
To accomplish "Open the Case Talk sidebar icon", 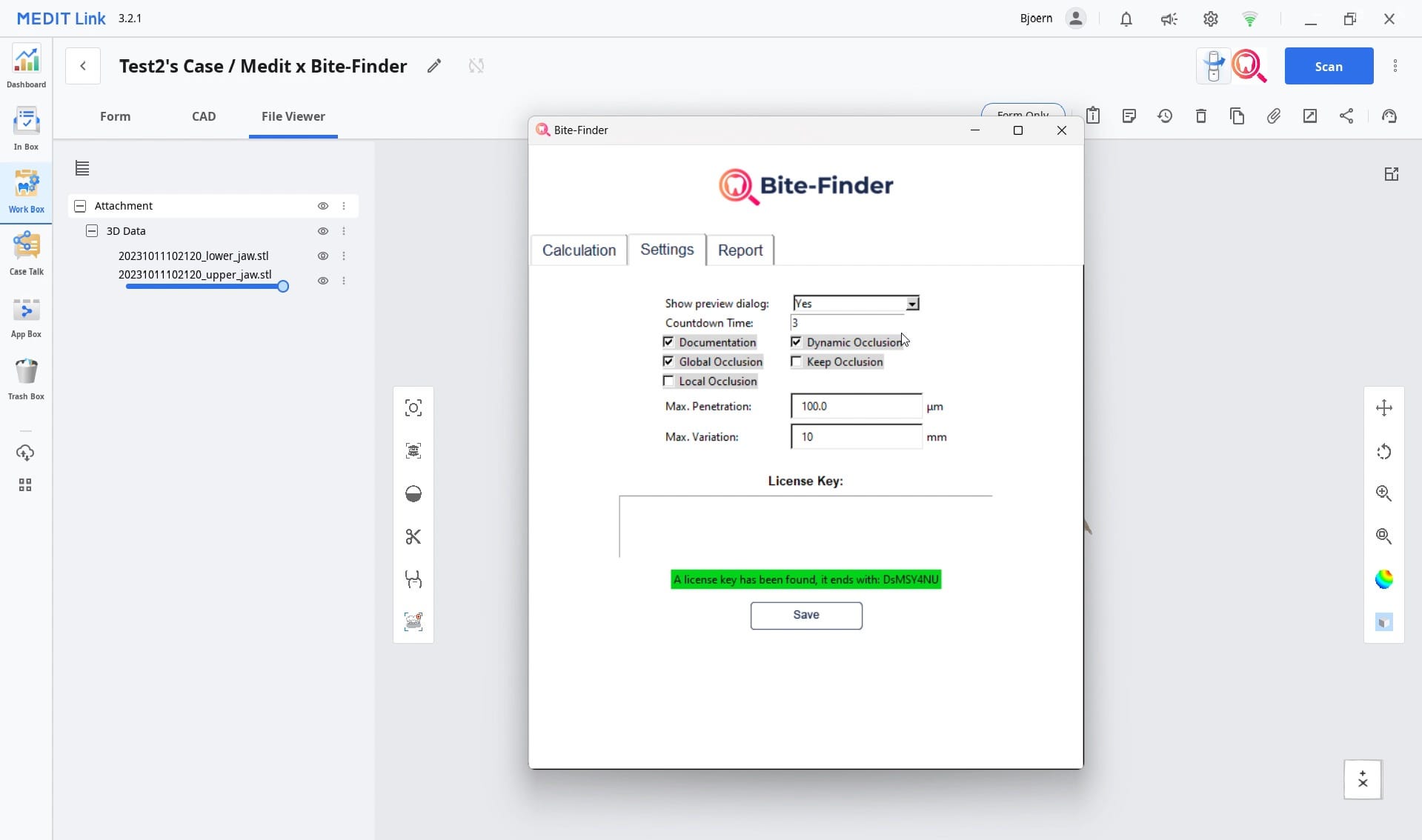I will 26,253.
